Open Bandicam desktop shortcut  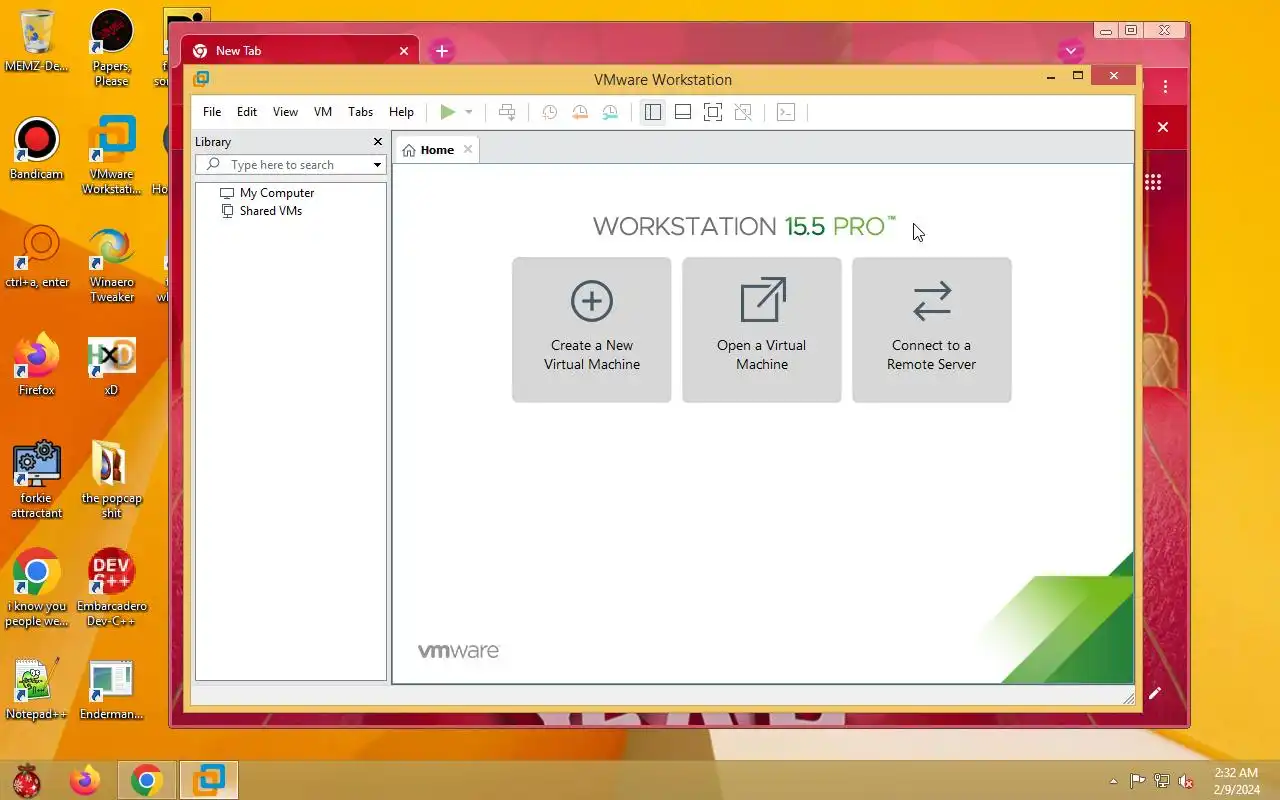[37, 149]
